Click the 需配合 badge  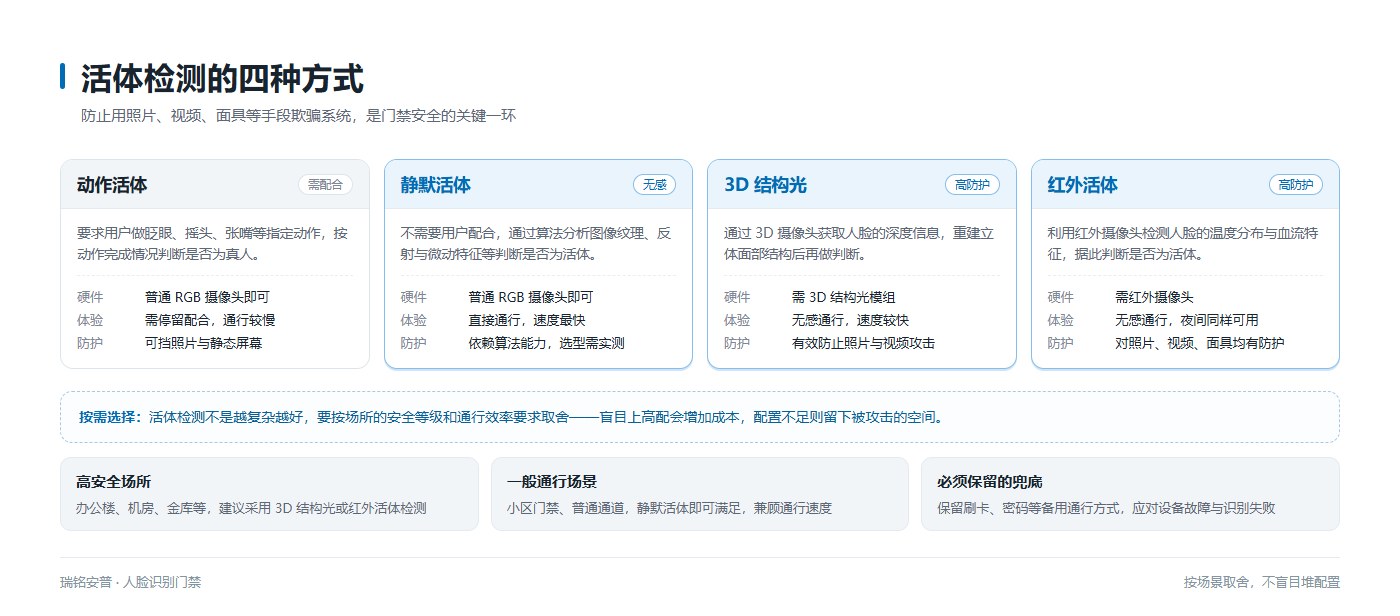point(326,185)
